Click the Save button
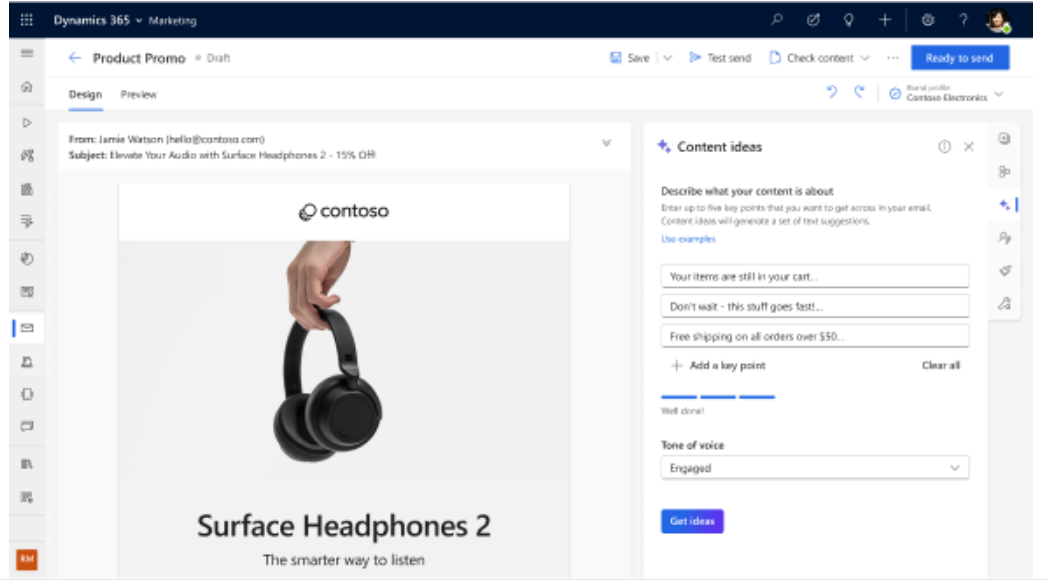This screenshot has width=1047, height=581. (x=630, y=58)
